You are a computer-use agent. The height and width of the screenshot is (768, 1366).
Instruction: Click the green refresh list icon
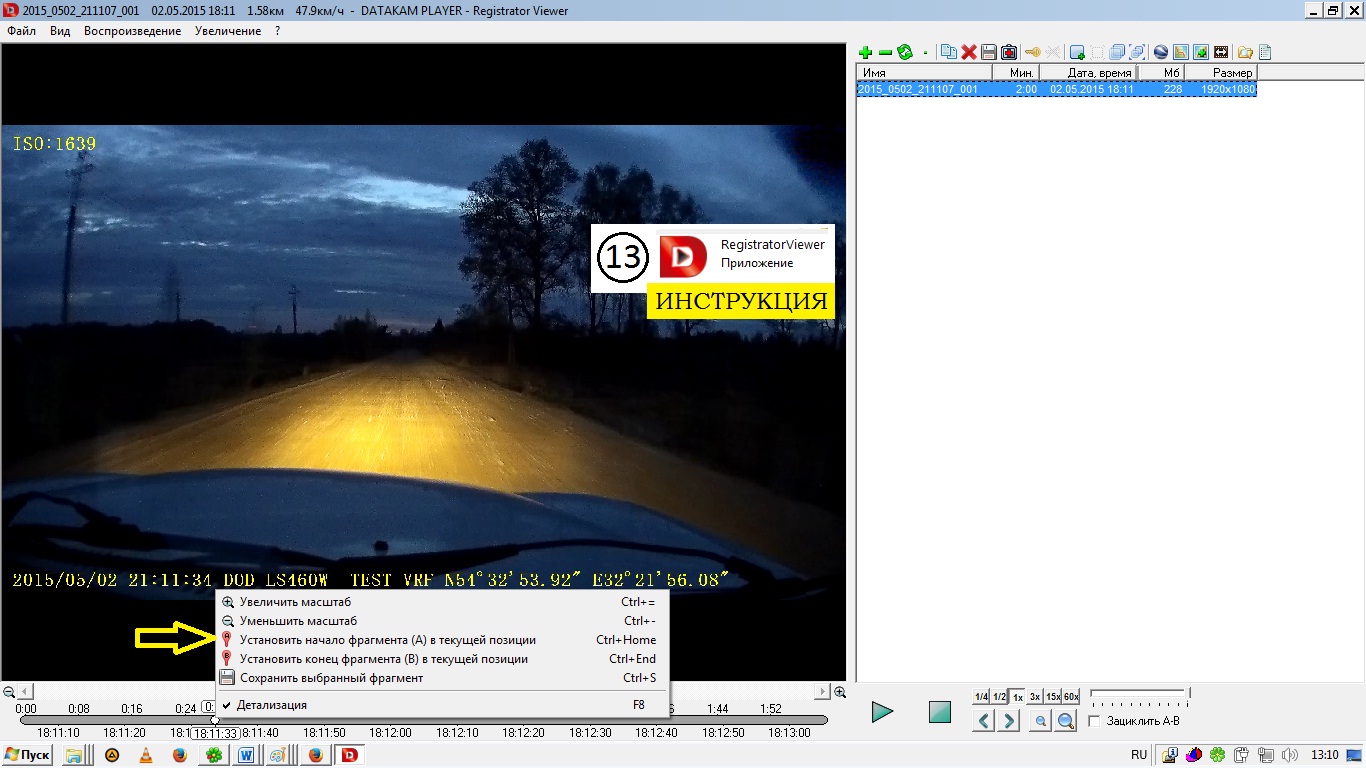pyautogui.click(x=905, y=52)
